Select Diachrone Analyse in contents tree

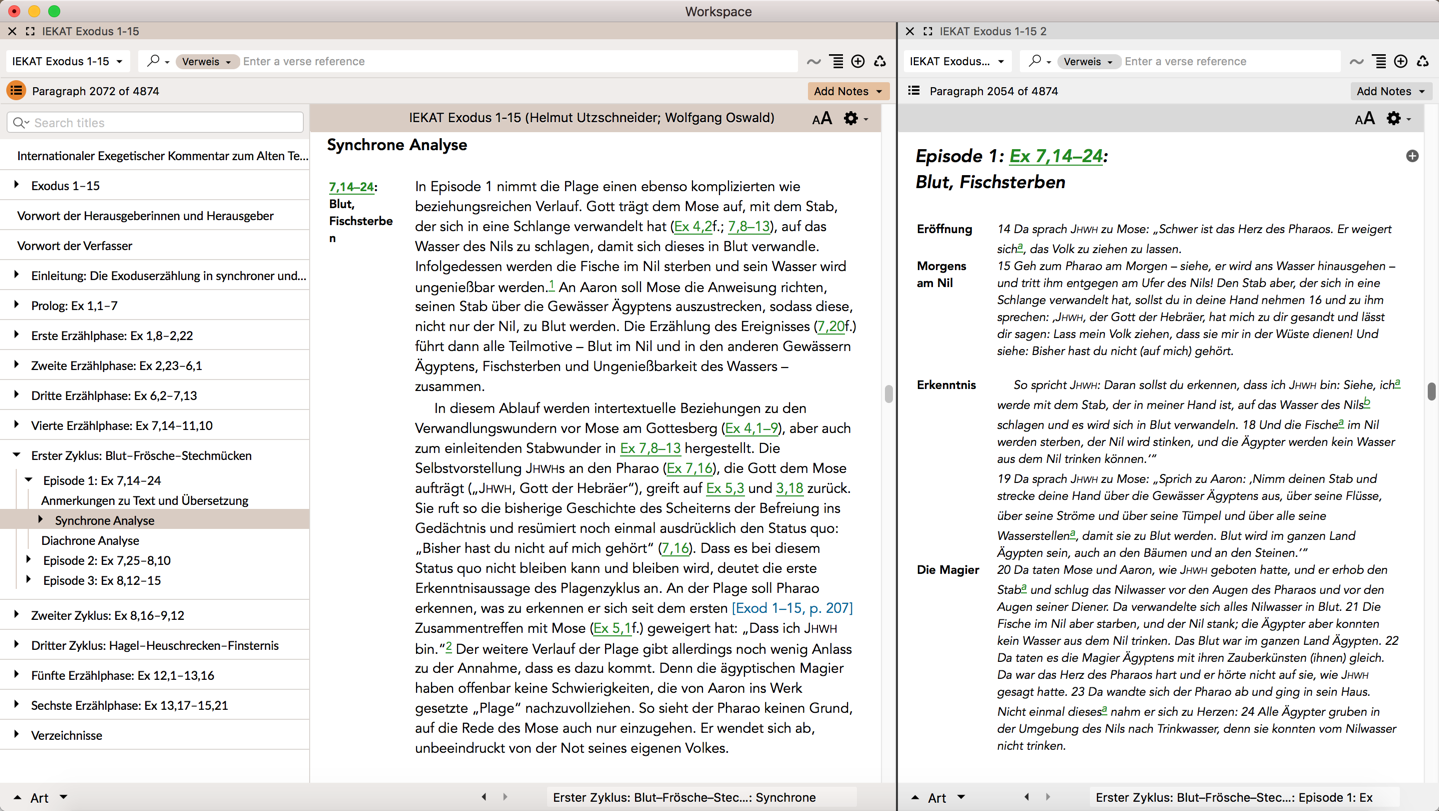click(90, 540)
